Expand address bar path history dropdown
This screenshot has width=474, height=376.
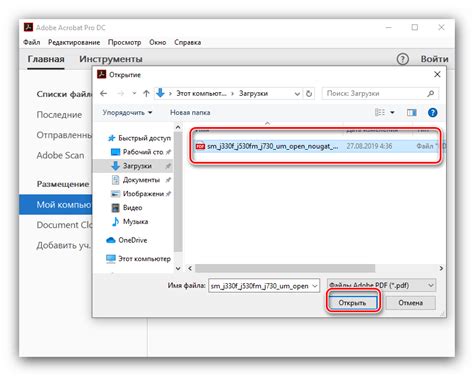pos(297,94)
